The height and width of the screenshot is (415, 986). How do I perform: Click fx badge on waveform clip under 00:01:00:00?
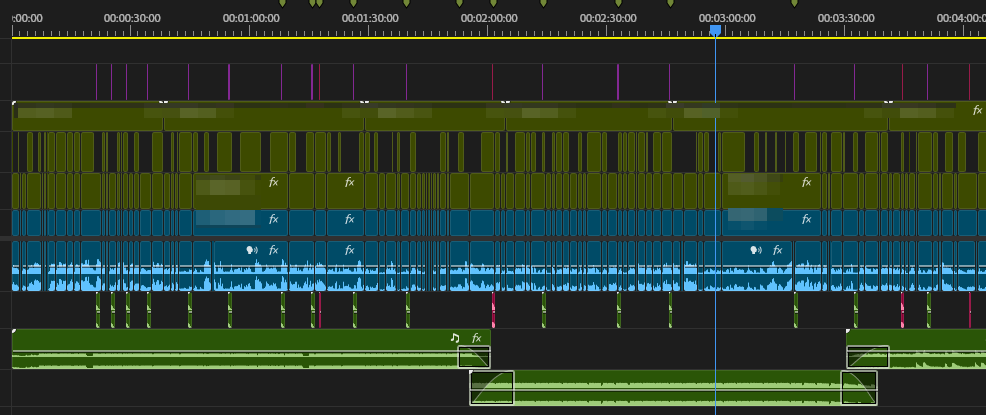(x=274, y=250)
